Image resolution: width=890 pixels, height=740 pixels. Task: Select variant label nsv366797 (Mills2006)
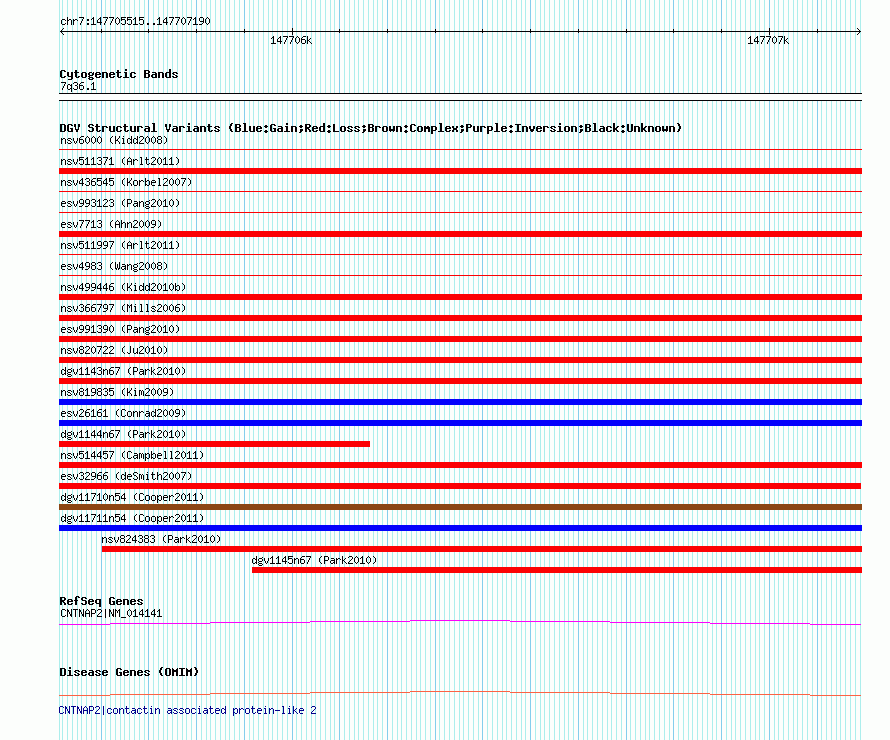click(123, 308)
